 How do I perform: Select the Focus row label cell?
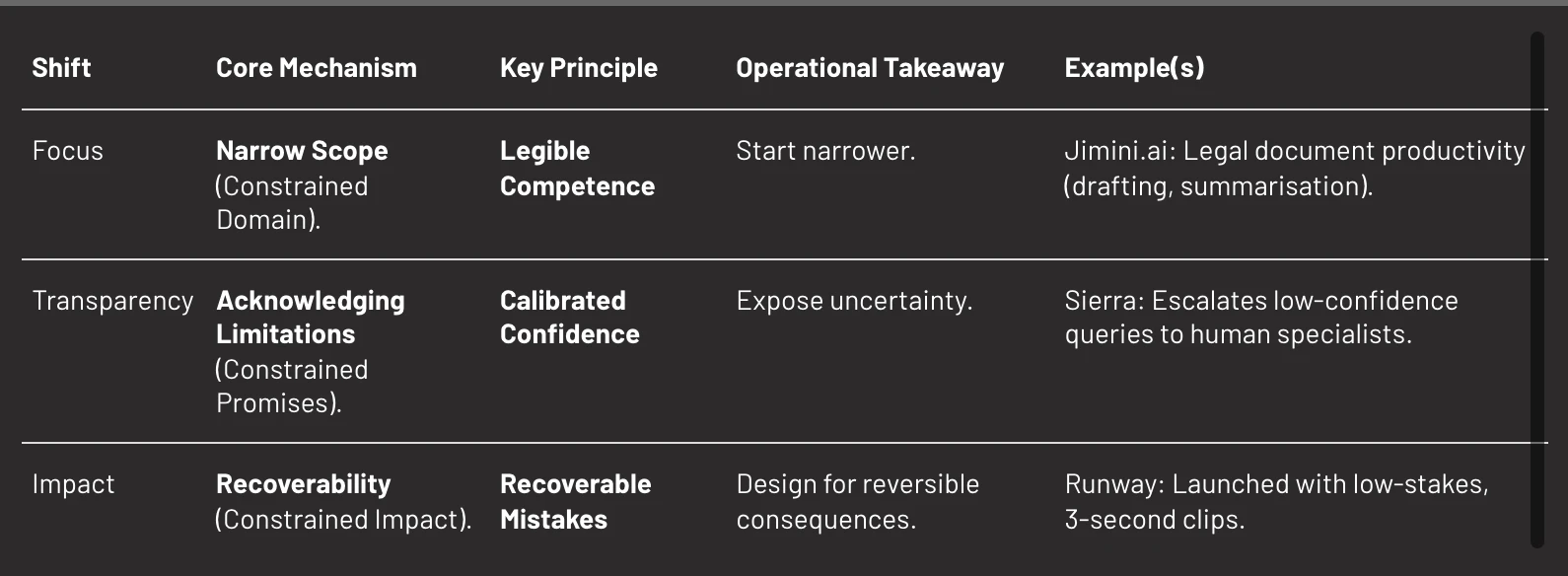click(67, 151)
